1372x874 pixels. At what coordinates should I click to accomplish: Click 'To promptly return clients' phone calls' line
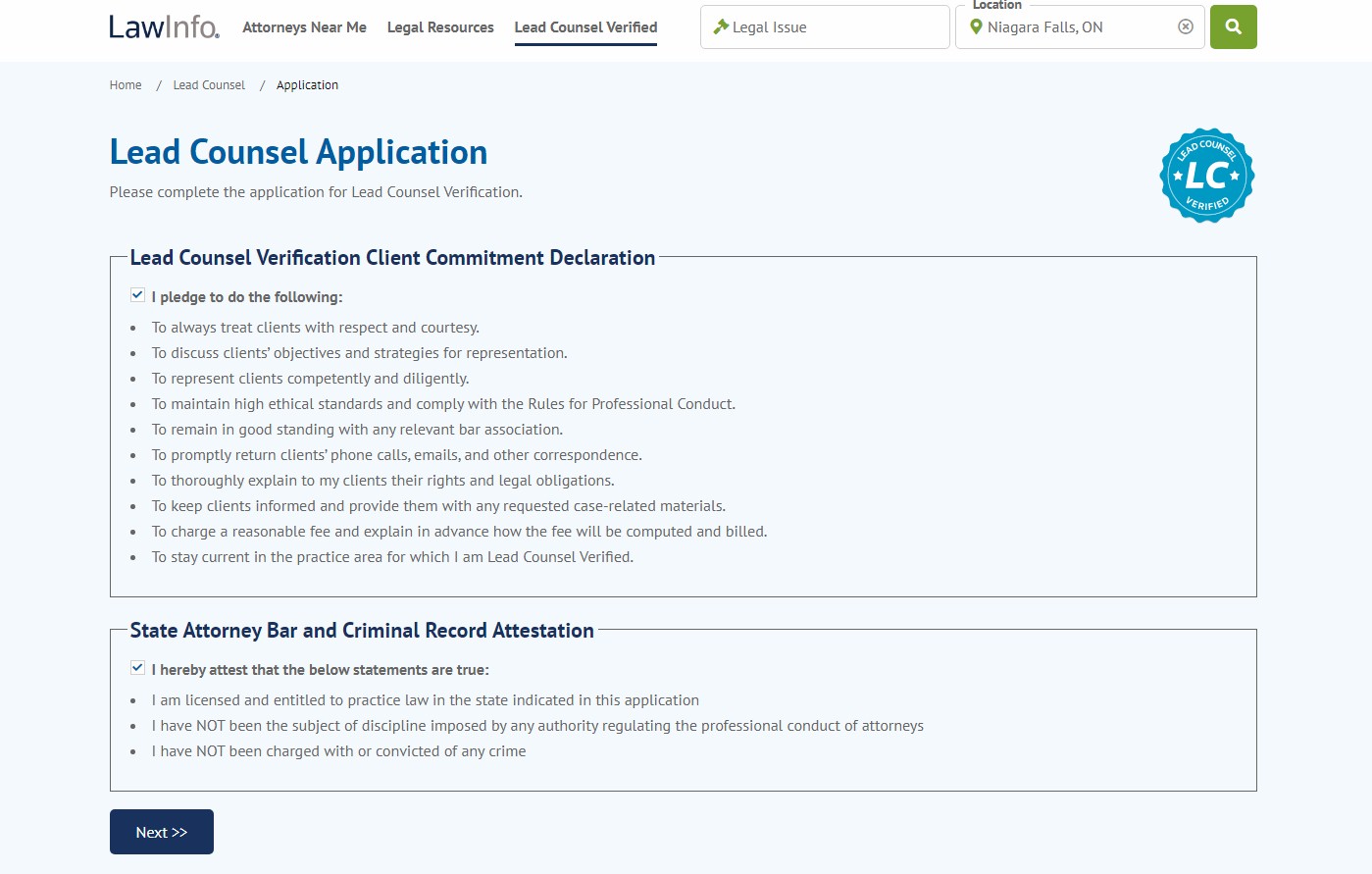pyautogui.click(x=397, y=455)
